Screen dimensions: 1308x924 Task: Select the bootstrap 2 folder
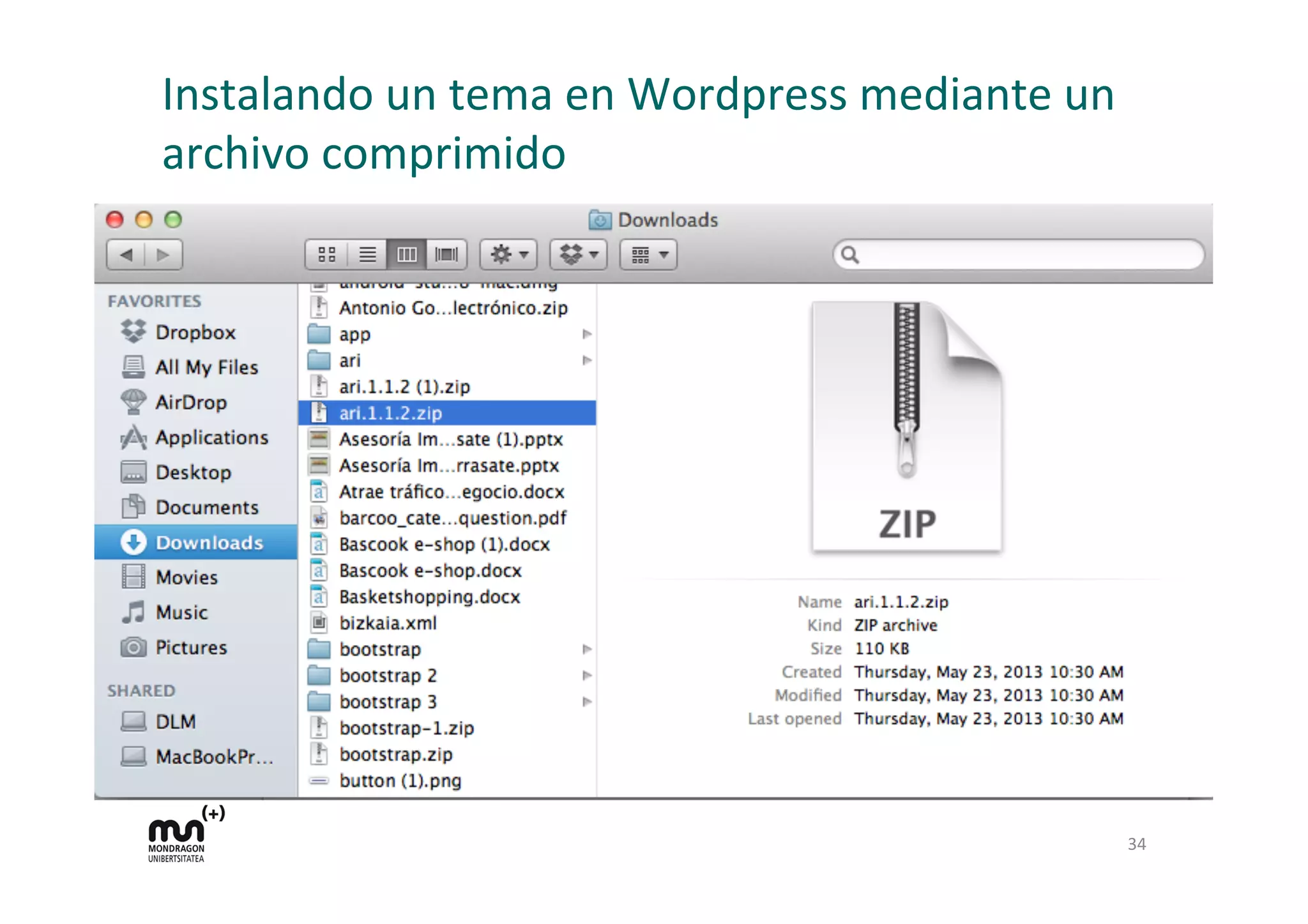click(x=447, y=676)
